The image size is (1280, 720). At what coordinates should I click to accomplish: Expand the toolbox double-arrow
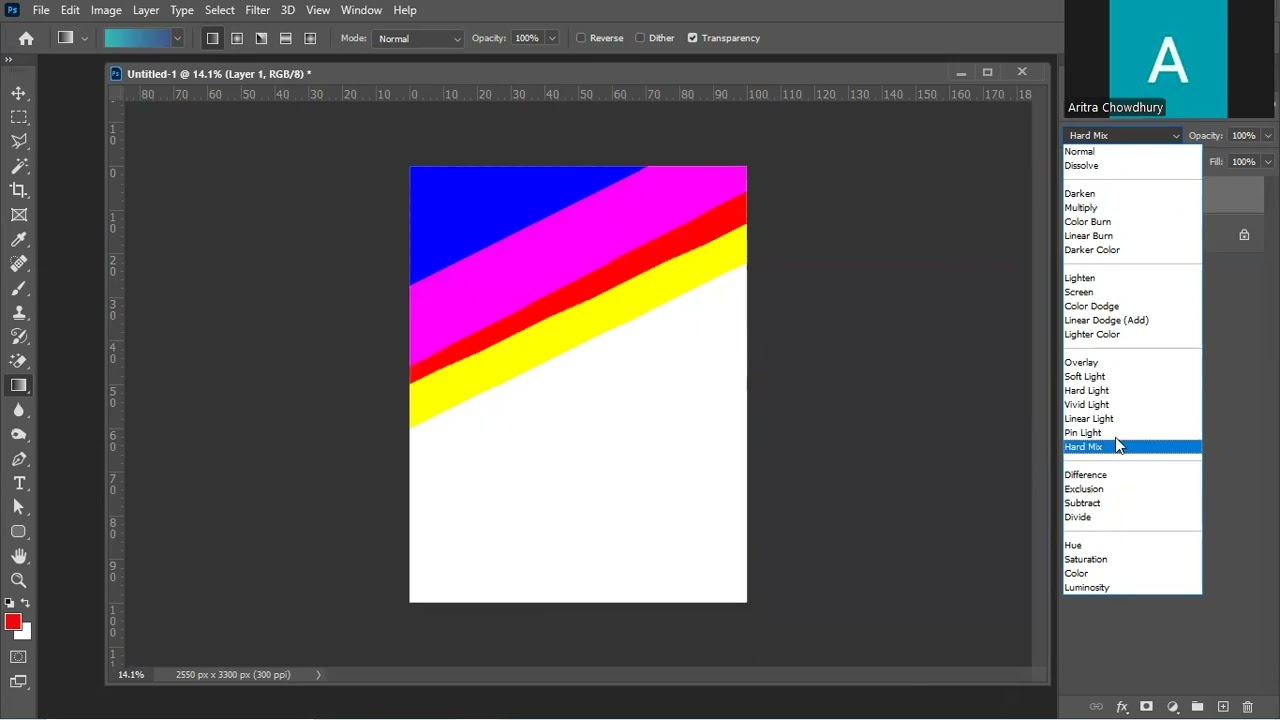click(9, 60)
